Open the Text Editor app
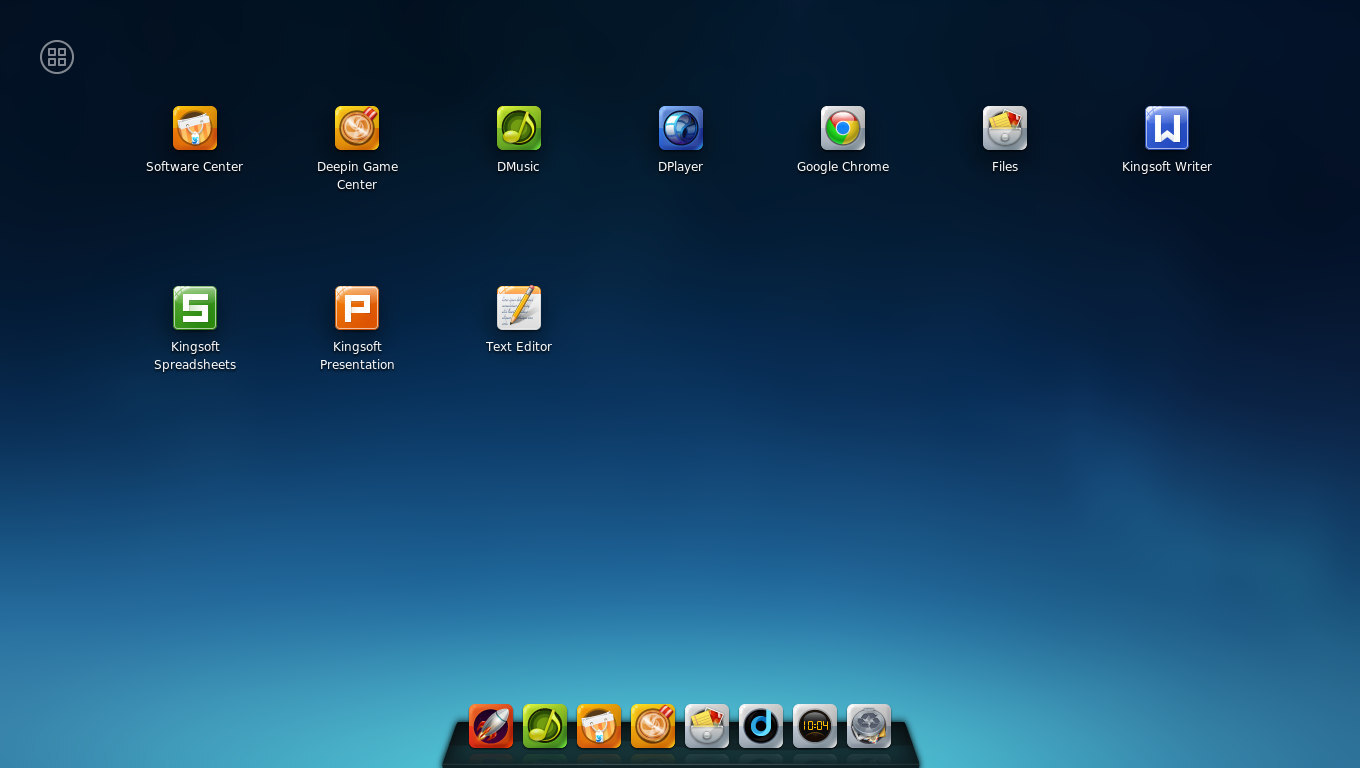The height and width of the screenshot is (768, 1360). [518, 308]
